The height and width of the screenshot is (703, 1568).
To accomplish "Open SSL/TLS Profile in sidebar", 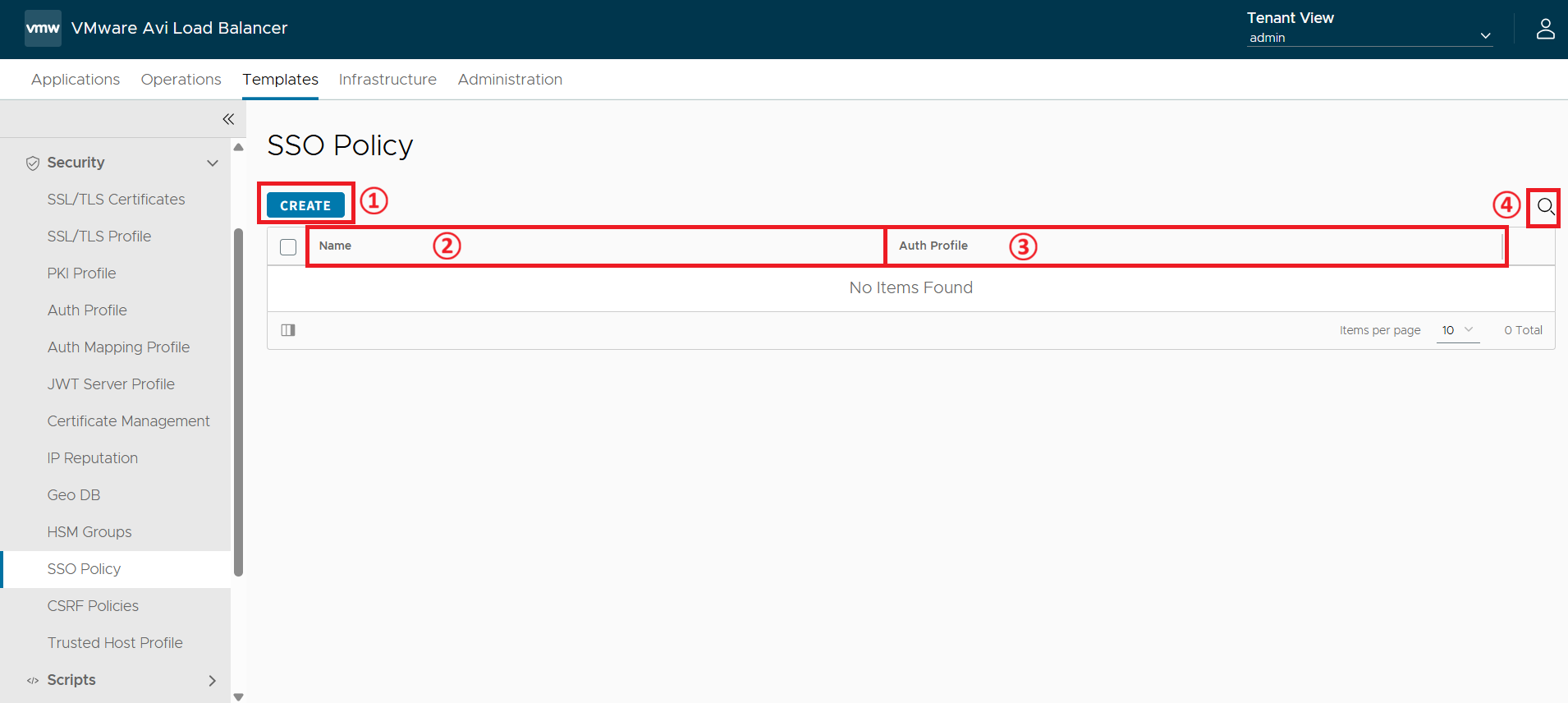I will (x=99, y=237).
